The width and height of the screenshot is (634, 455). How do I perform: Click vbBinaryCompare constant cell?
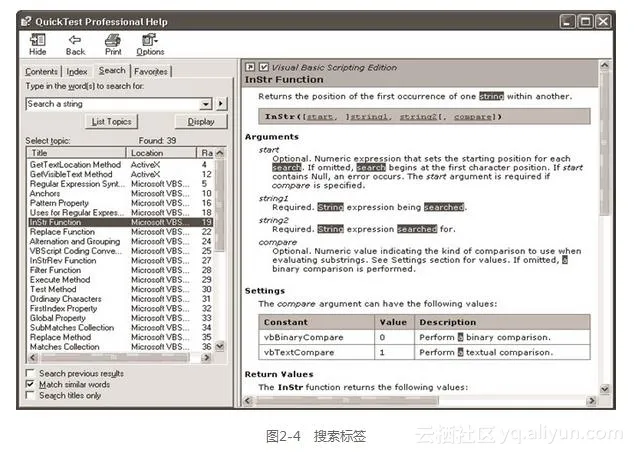(x=317, y=337)
